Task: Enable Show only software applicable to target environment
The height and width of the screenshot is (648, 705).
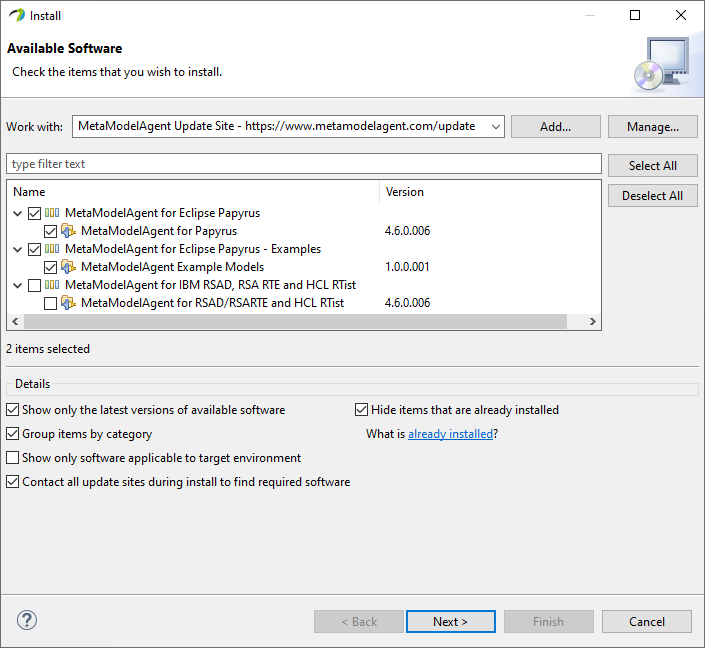Action: coord(13,458)
